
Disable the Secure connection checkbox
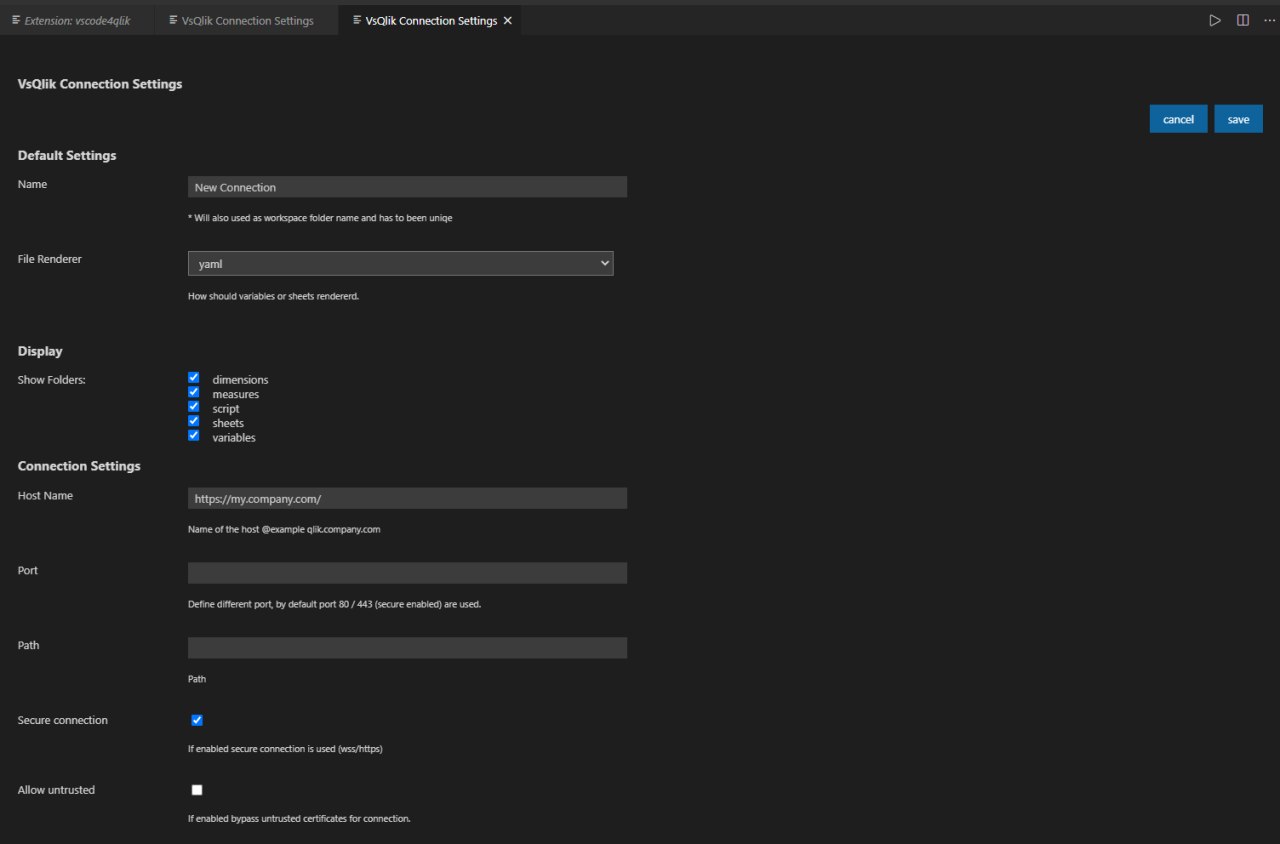click(197, 720)
